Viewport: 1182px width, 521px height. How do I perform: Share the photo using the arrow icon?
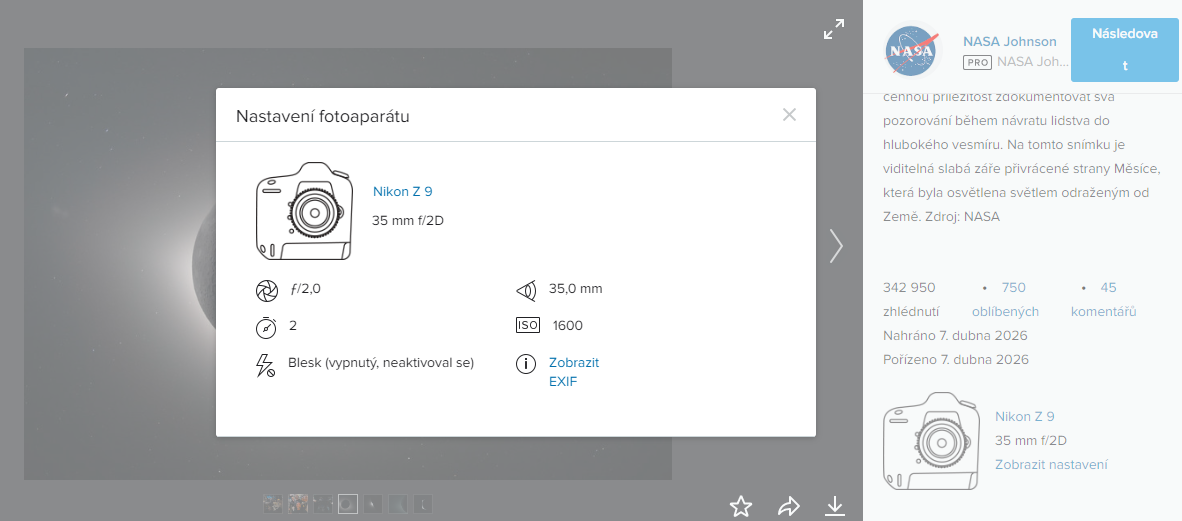coord(789,506)
